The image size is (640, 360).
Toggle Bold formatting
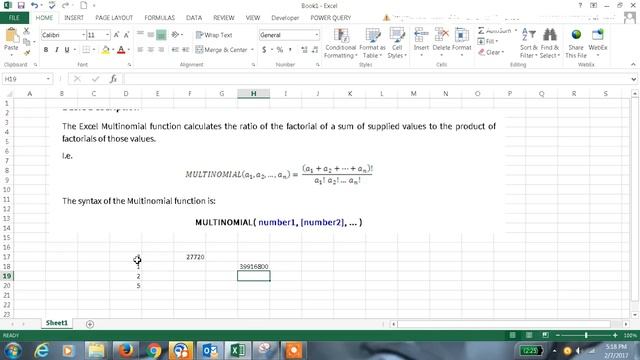point(46,50)
